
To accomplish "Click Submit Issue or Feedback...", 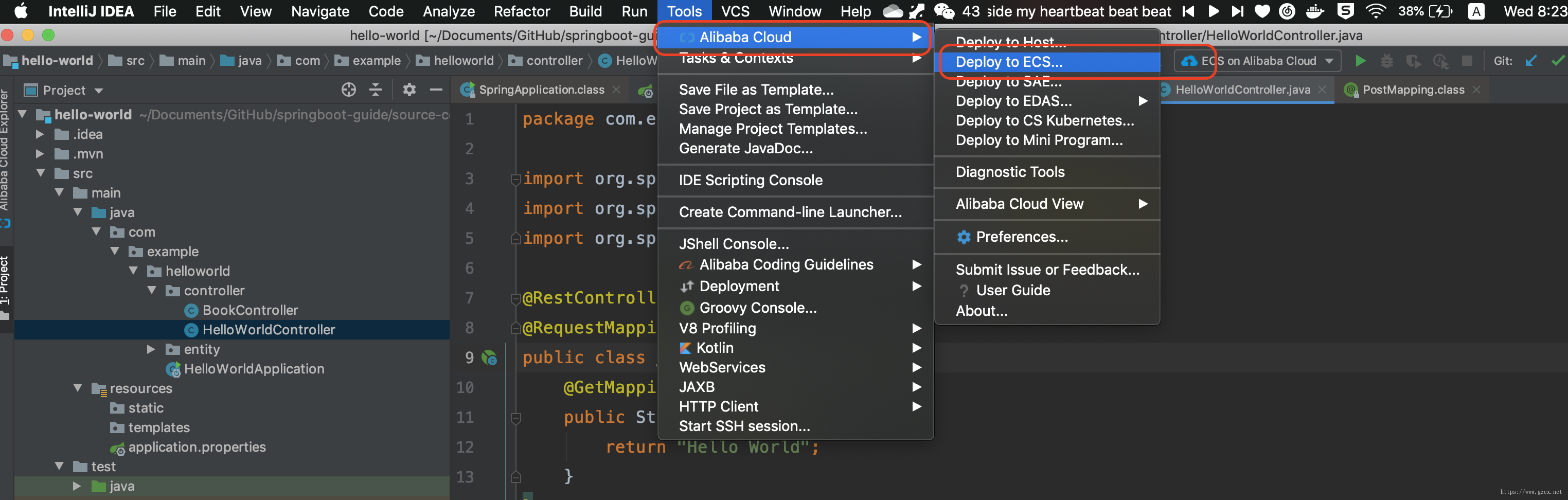I will pyautogui.click(x=1047, y=270).
